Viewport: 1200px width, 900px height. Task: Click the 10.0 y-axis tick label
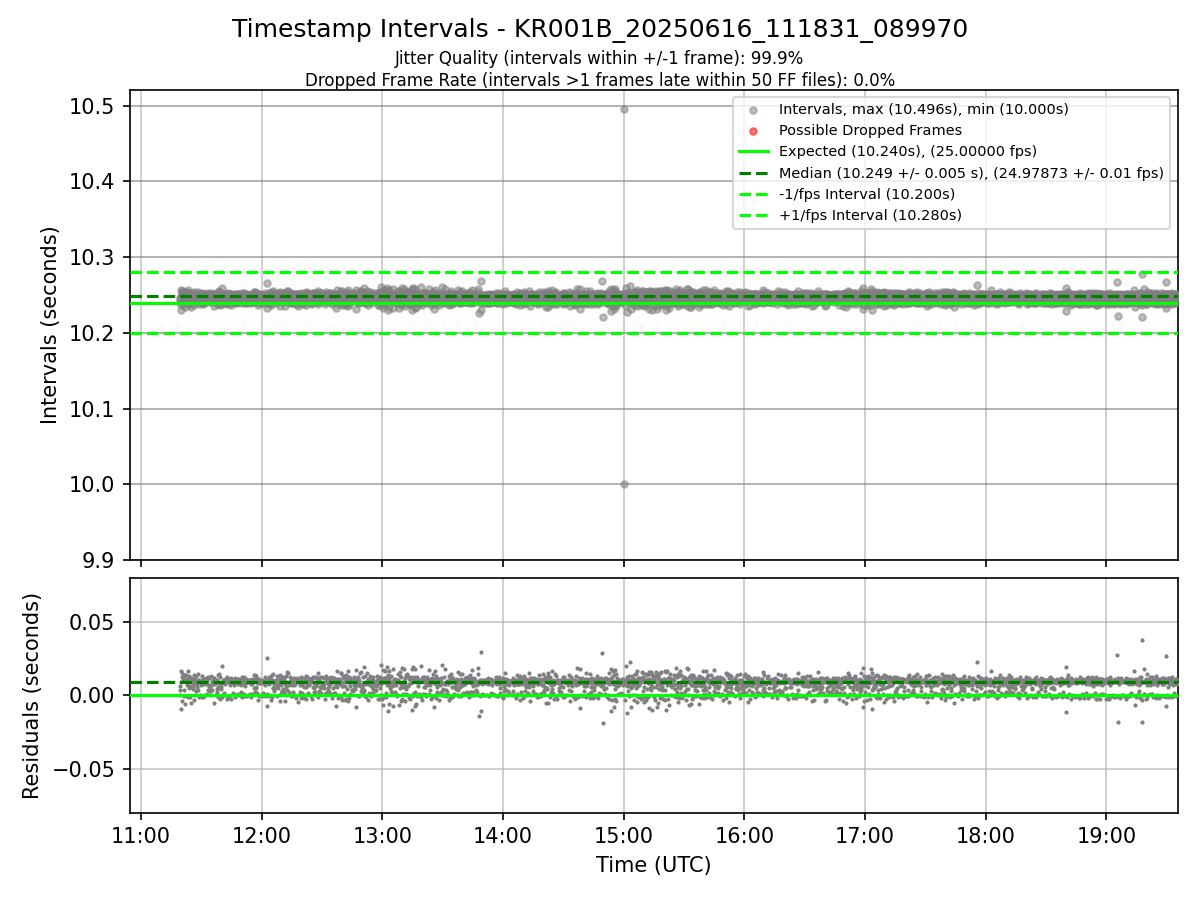point(92,484)
